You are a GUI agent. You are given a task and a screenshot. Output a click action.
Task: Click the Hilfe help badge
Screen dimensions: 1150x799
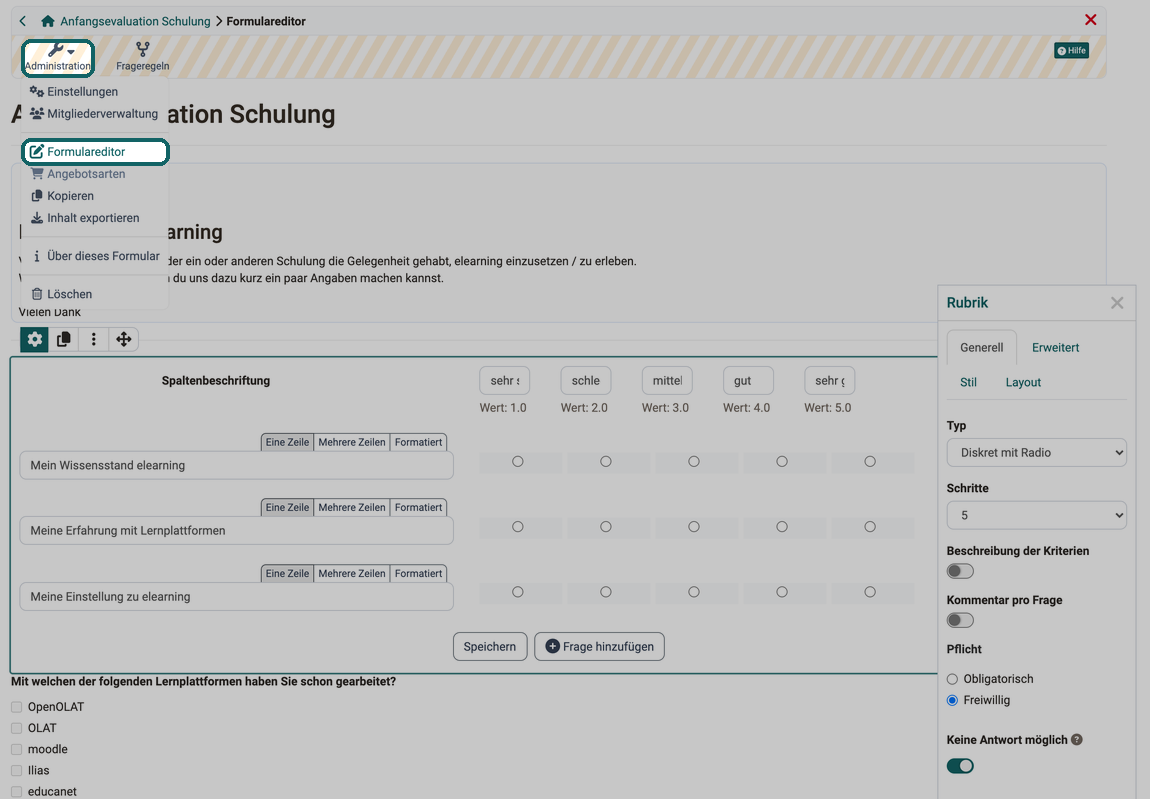coord(1071,51)
